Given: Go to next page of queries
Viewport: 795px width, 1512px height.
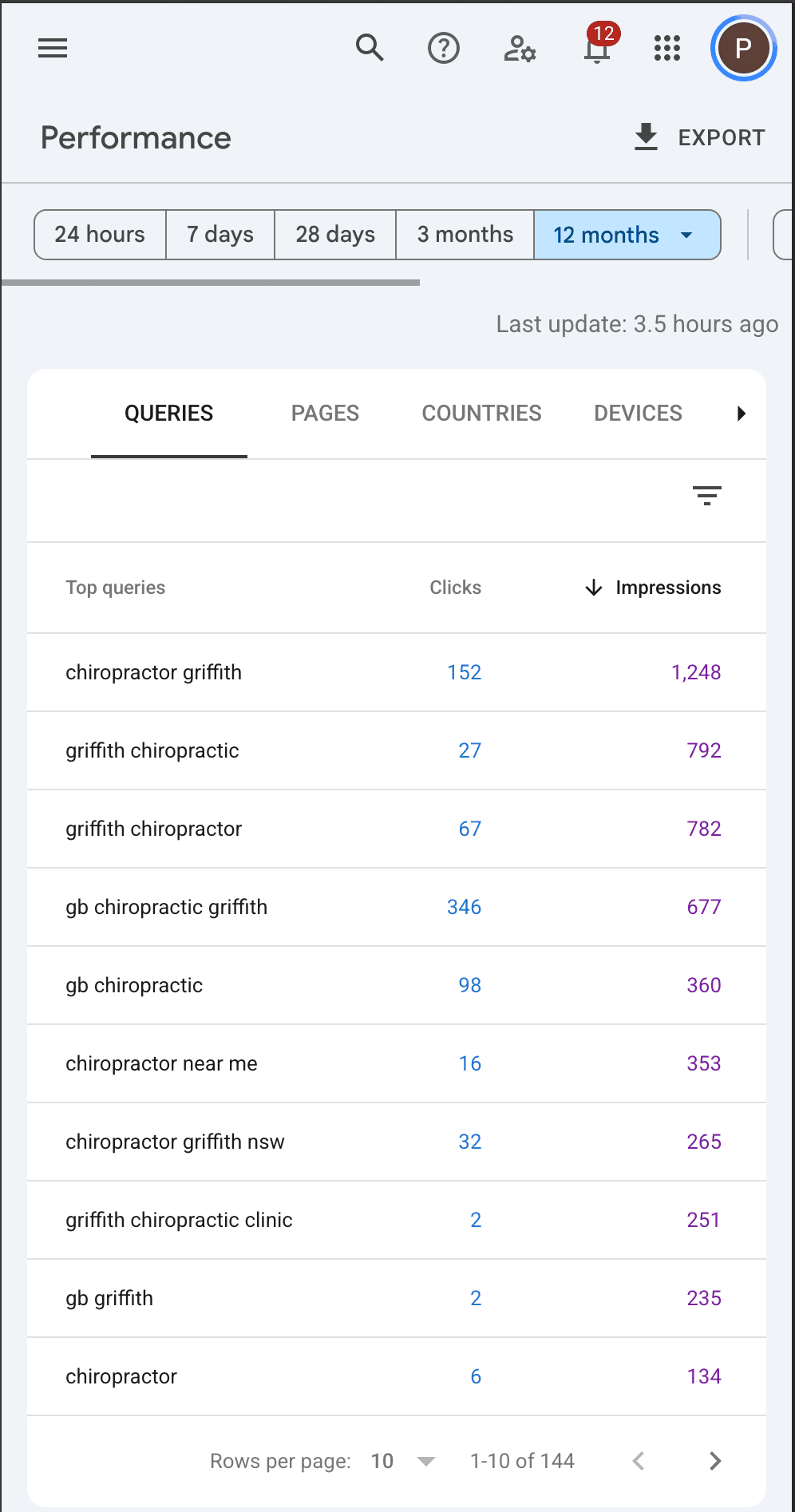Looking at the screenshot, I should point(715,1461).
